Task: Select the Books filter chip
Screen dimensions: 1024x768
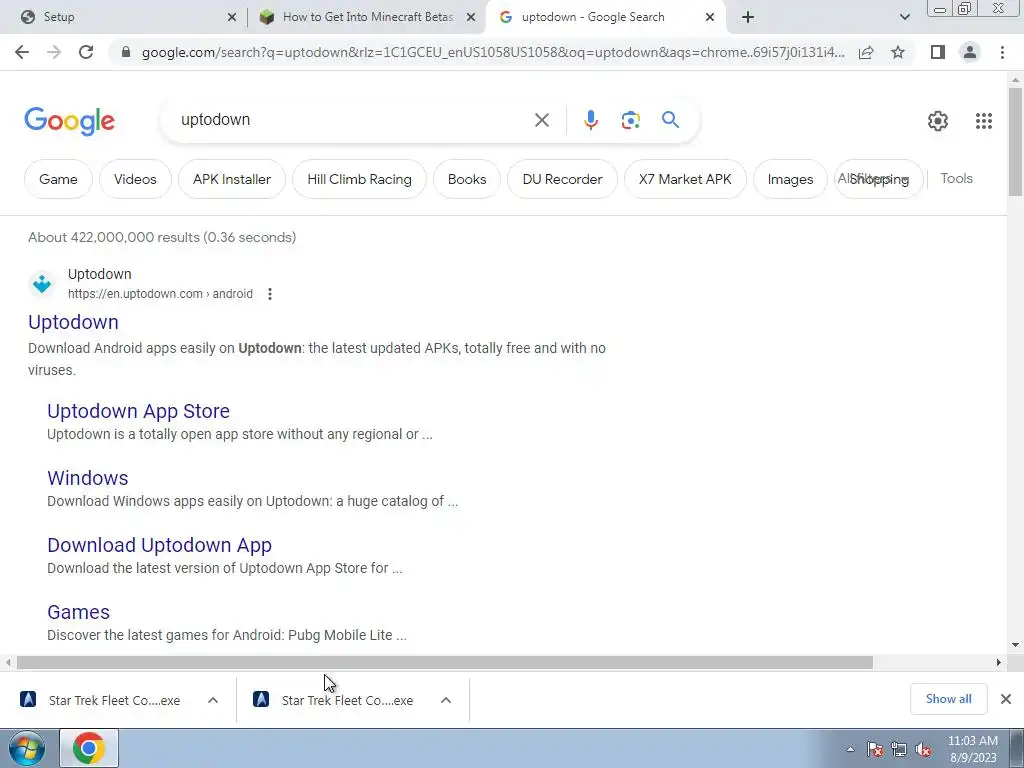Action: pyautogui.click(x=467, y=179)
